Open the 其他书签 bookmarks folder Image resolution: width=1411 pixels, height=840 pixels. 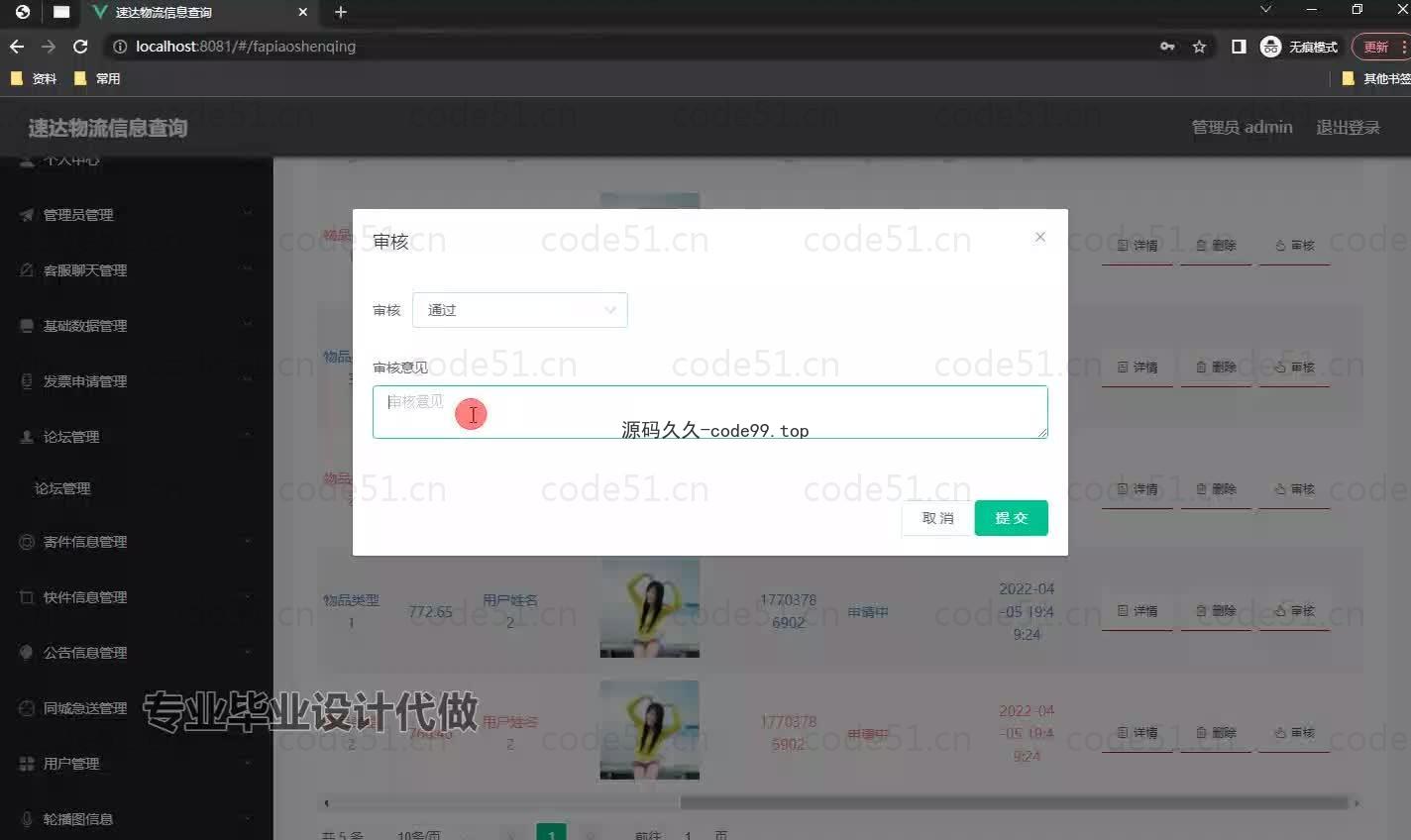coord(1375,78)
